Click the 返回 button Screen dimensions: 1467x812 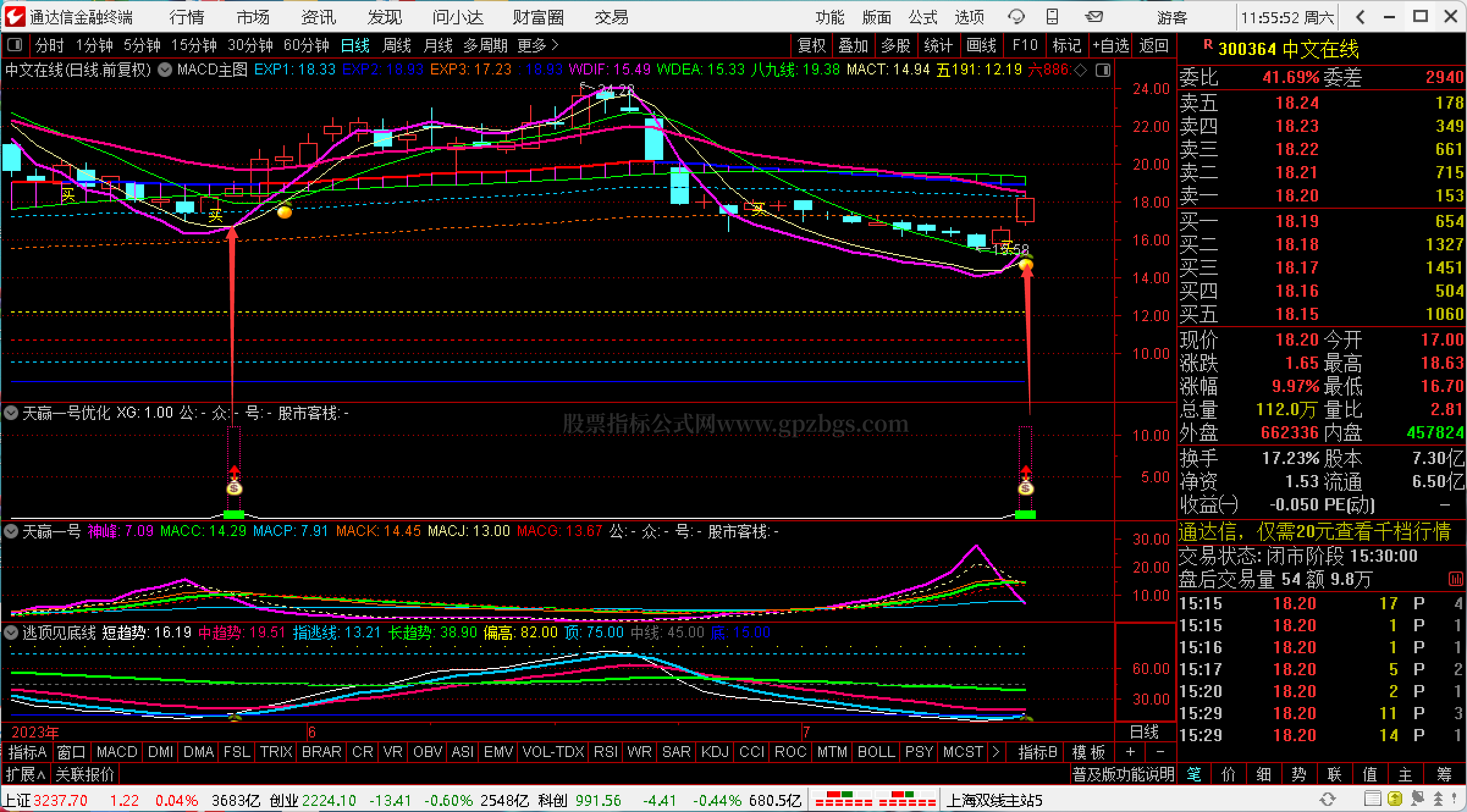point(1154,45)
